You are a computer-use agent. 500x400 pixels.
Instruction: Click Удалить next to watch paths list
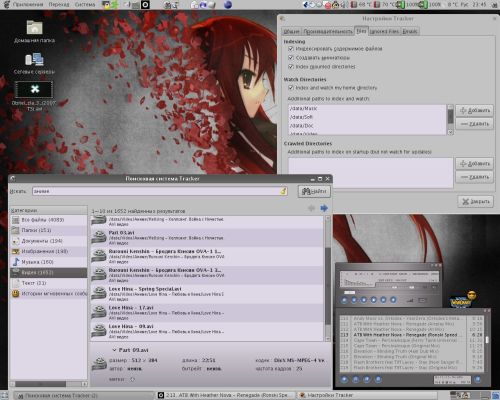[475, 124]
